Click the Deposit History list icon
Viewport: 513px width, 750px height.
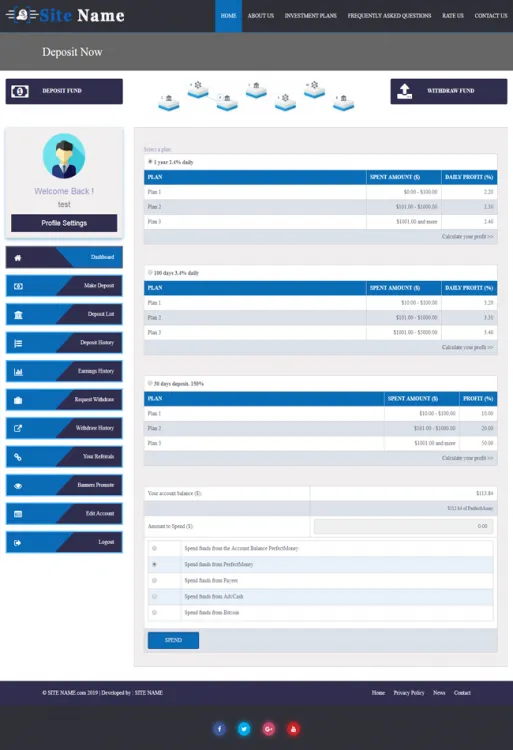click(x=18, y=343)
